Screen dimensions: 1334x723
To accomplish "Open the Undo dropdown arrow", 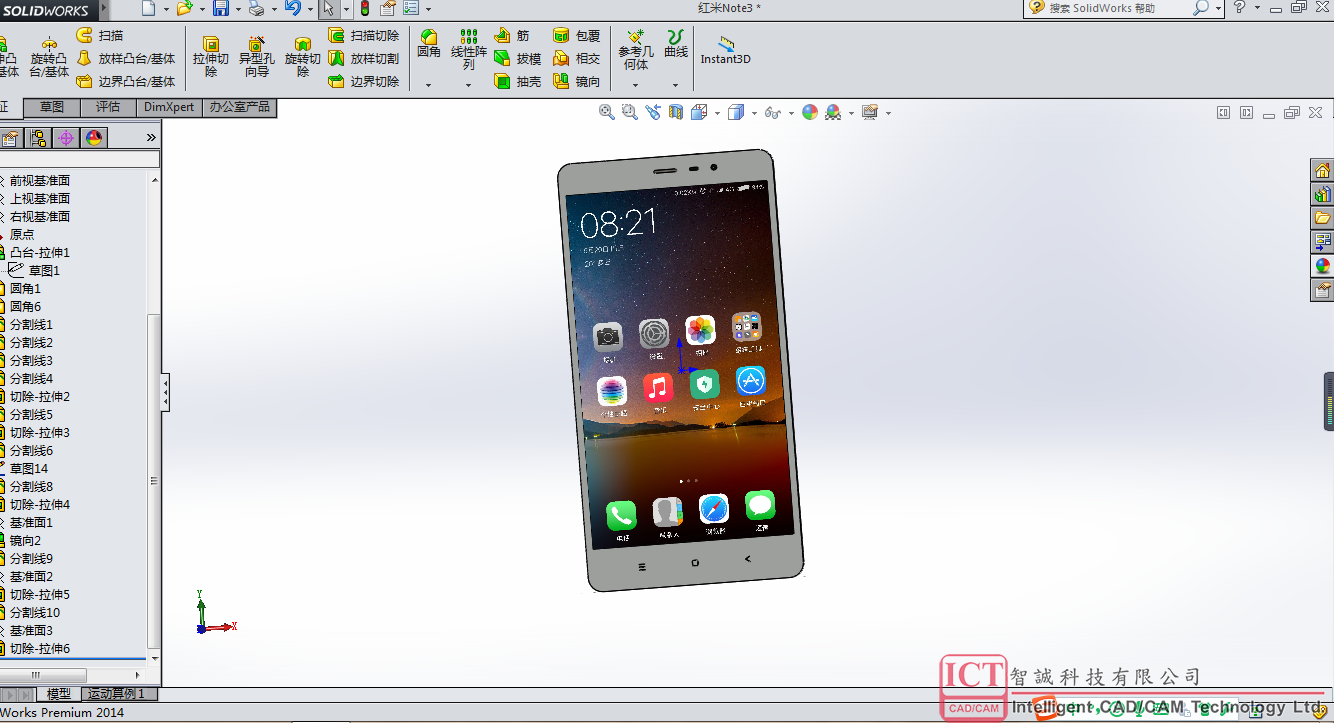I will pos(309,9).
